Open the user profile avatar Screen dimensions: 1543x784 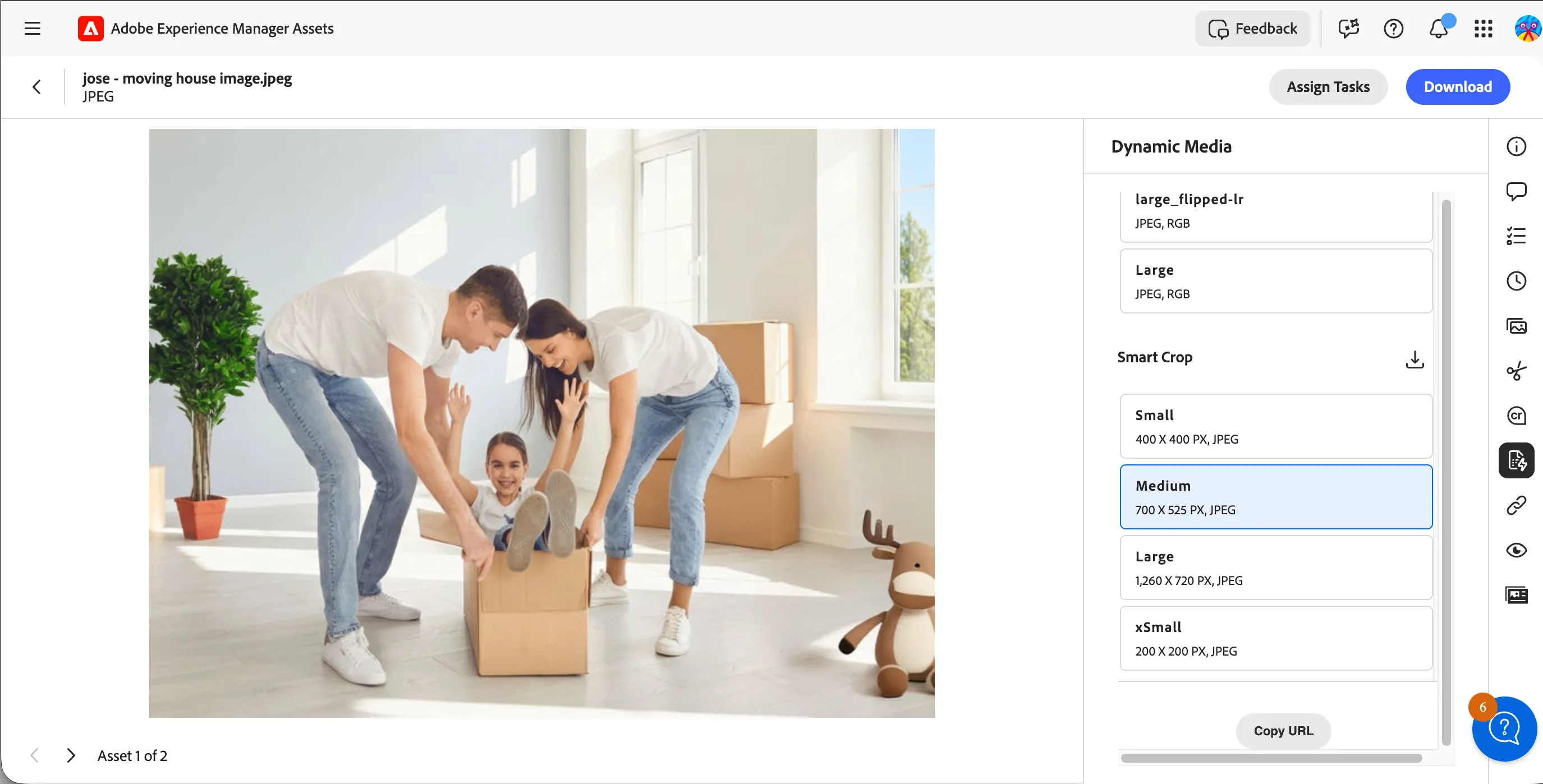(1527, 28)
